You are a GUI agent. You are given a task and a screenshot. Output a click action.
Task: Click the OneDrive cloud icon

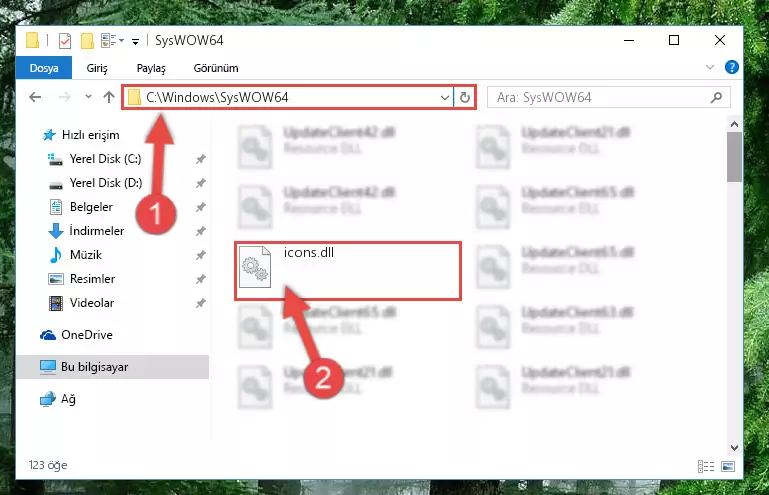48,335
